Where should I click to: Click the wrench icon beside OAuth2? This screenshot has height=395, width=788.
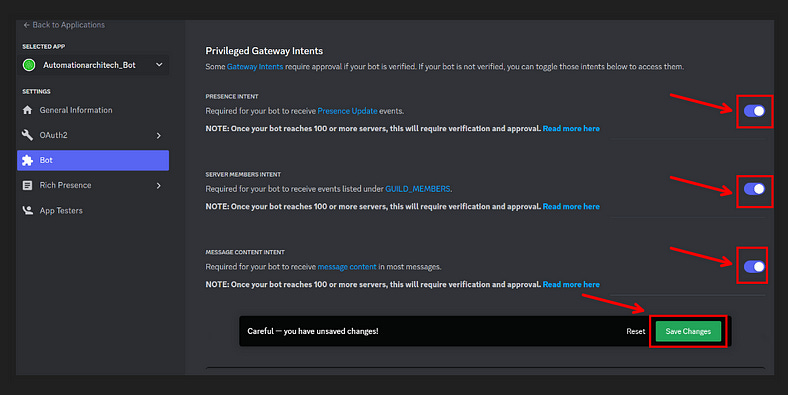pyautogui.click(x=28, y=135)
